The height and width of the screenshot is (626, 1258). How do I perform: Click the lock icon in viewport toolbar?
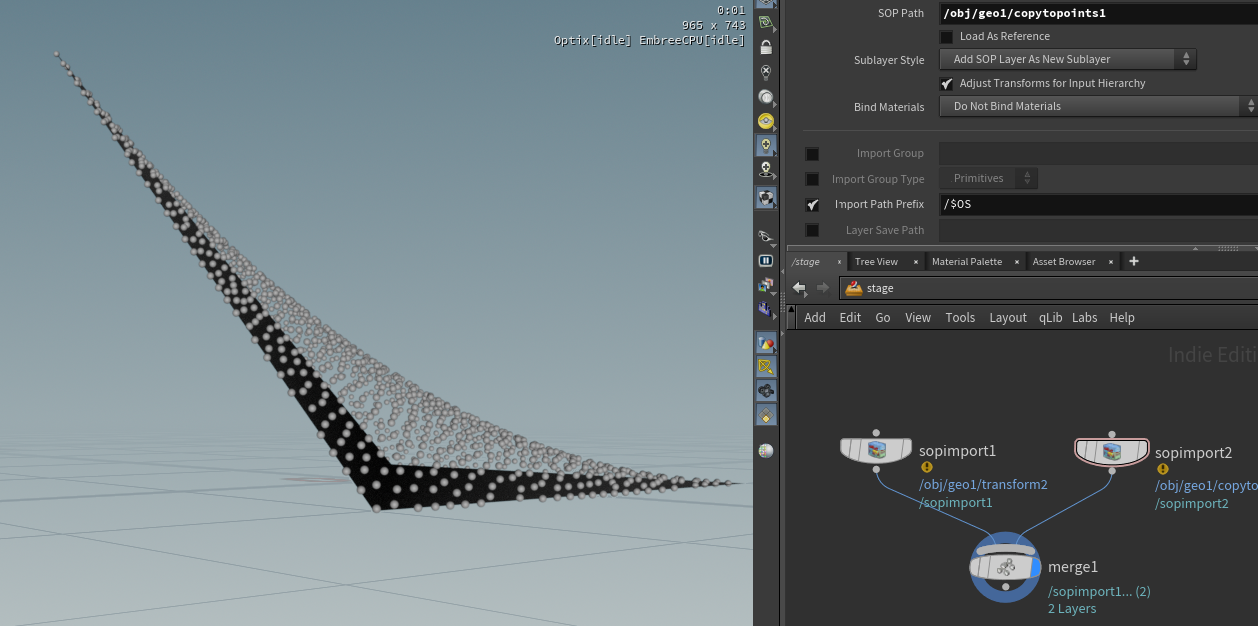click(x=766, y=47)
